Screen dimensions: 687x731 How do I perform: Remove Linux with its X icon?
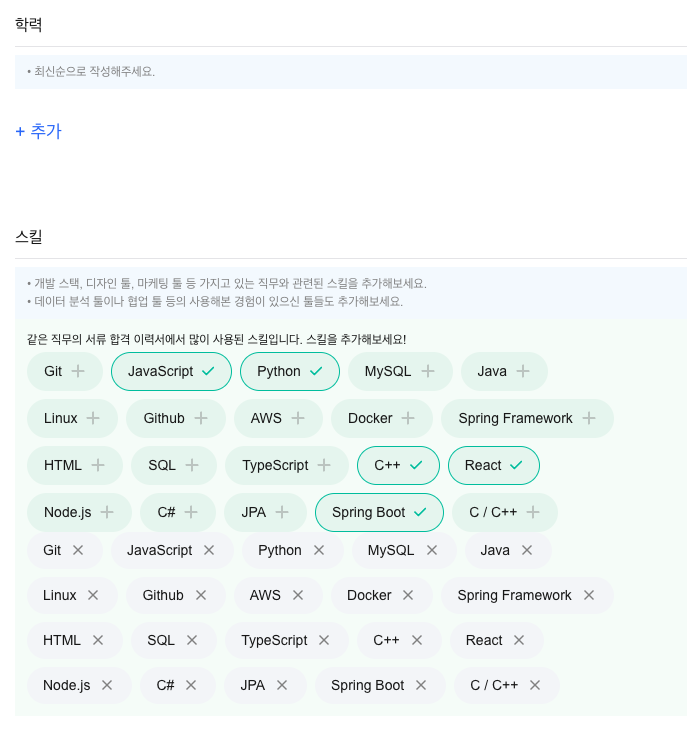click(x=93, y=595)
